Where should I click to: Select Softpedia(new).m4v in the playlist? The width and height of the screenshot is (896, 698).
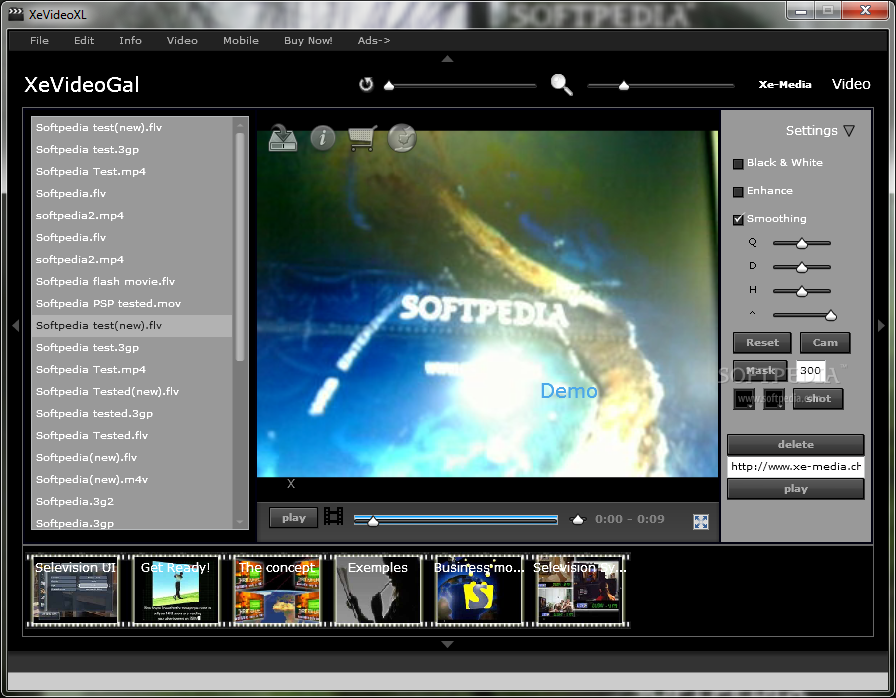132,479
